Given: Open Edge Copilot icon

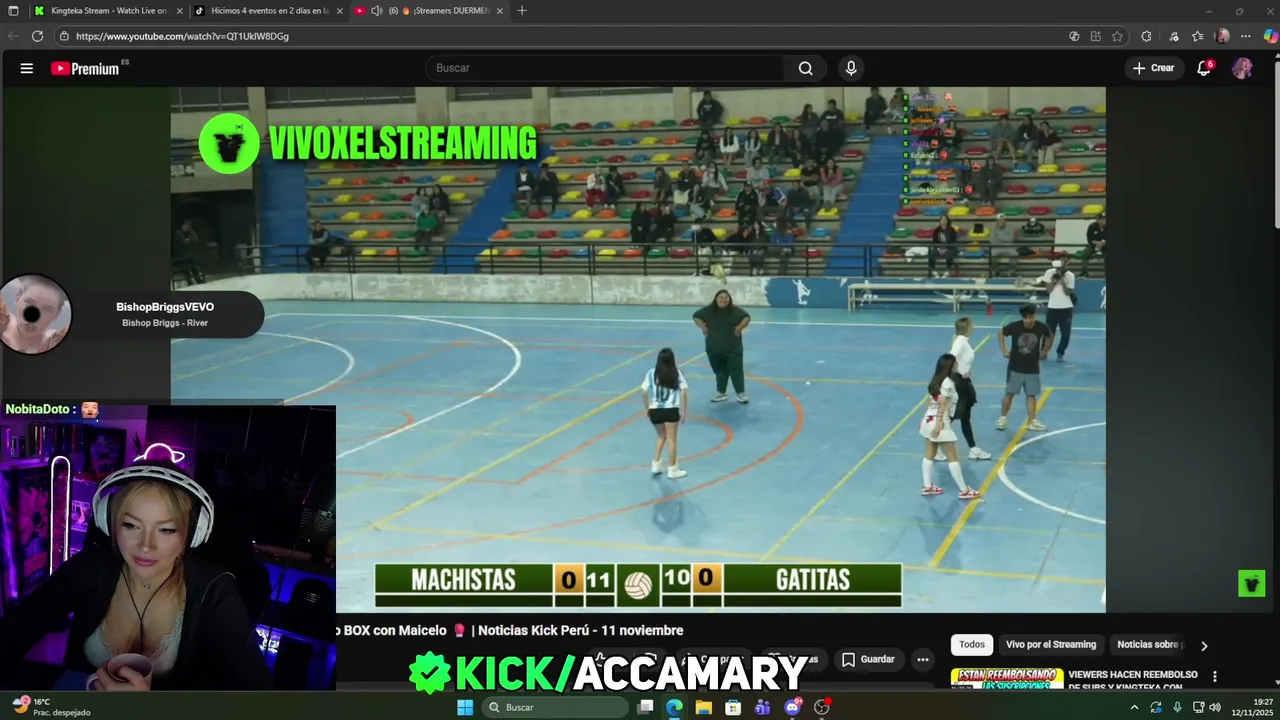Looking at the screenshot, I should pos(1270,36).
